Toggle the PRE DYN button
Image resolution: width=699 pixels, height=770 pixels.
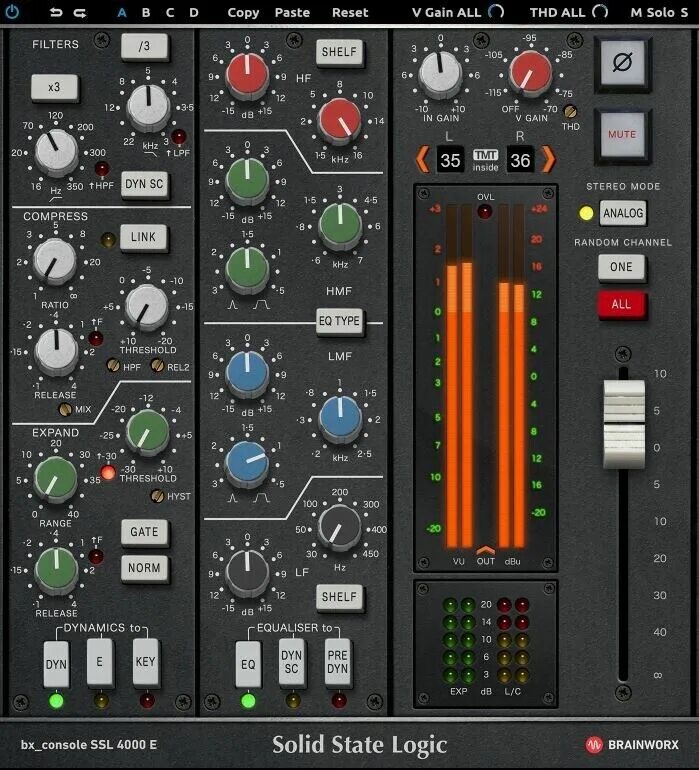[337, 661]
